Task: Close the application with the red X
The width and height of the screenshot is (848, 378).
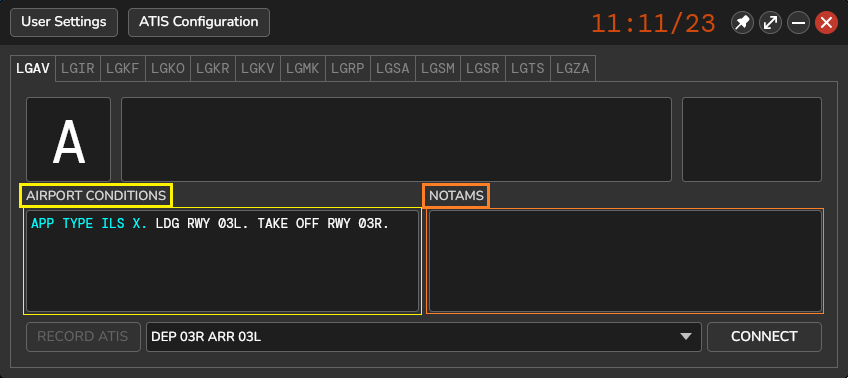Action: click(x=826, y=23)
